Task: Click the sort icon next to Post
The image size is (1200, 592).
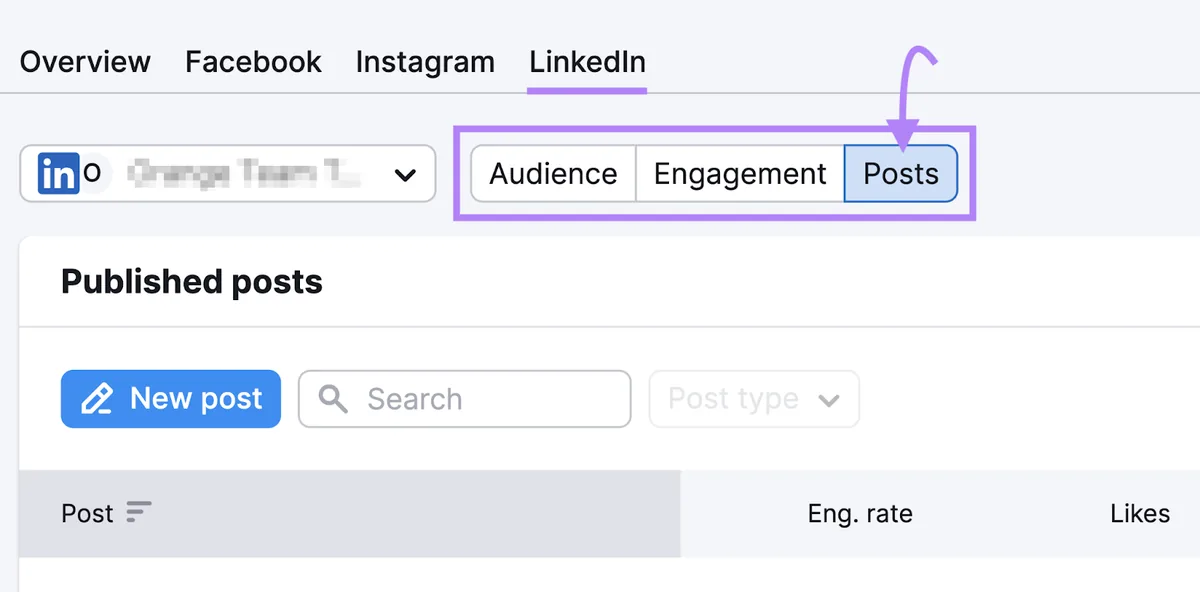Action: coord(139,513)
